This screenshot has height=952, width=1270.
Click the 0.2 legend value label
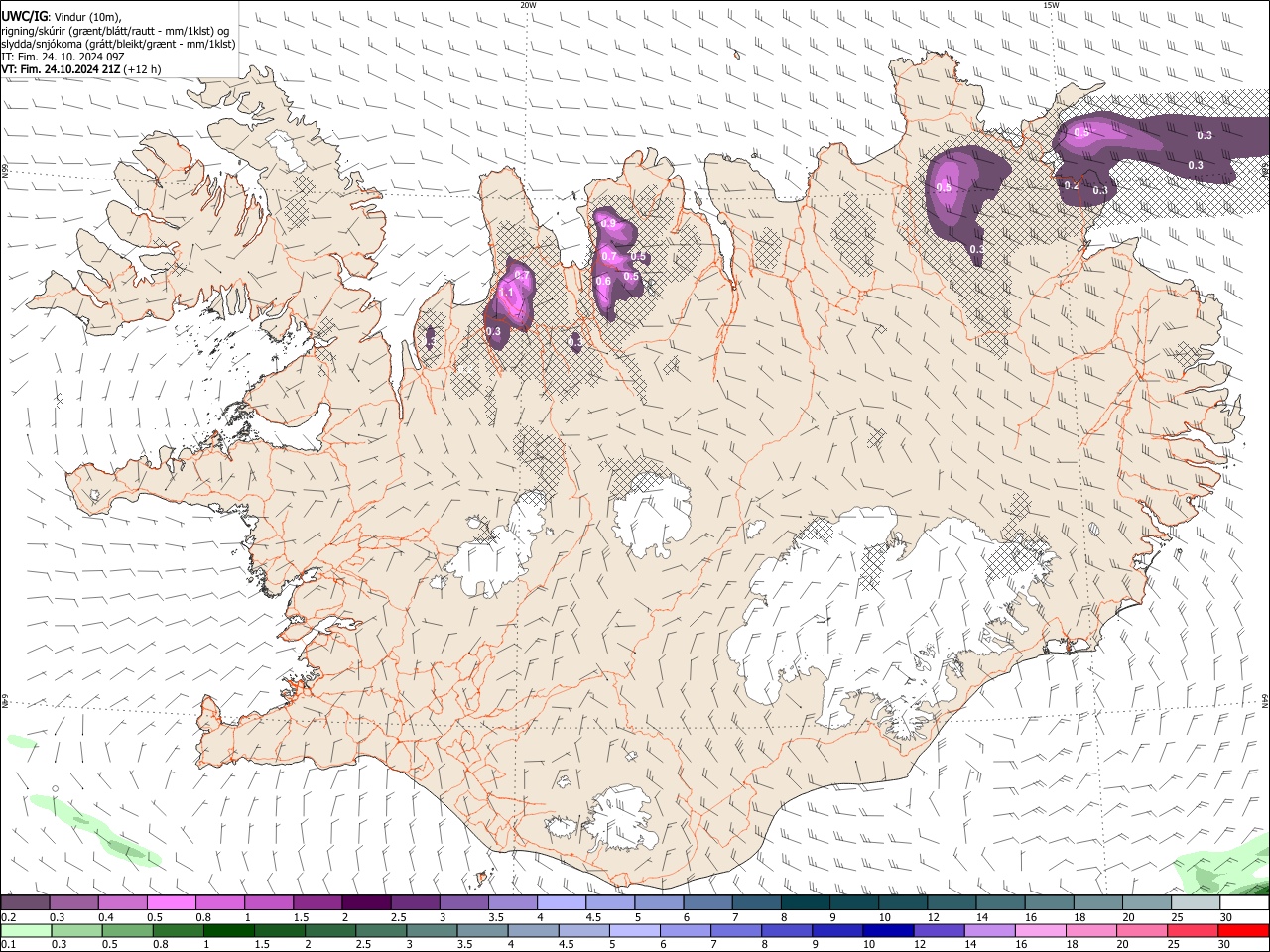[9, 917]
